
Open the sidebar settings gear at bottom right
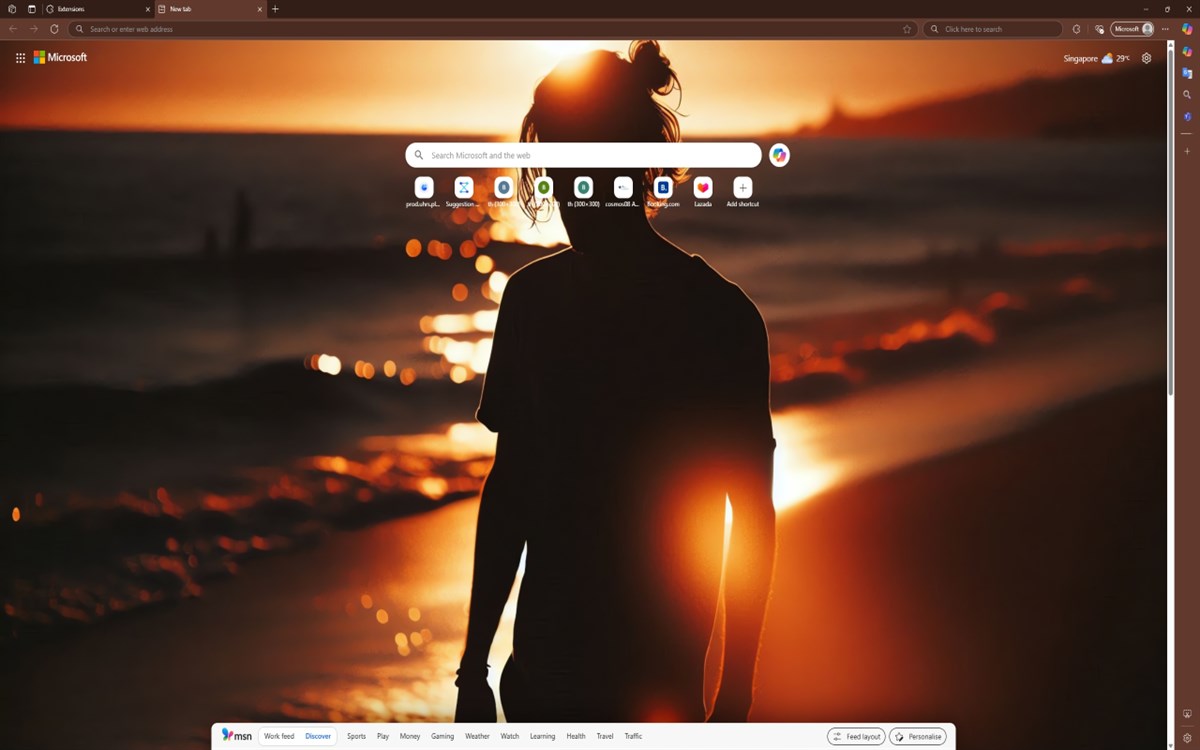[x=1186, y=737]
